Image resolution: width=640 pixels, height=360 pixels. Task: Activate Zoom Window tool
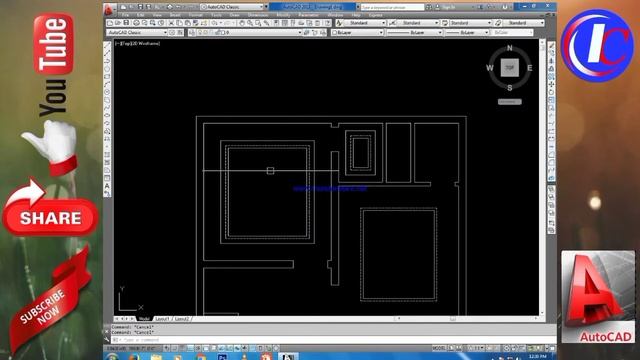tap(258, 23)
